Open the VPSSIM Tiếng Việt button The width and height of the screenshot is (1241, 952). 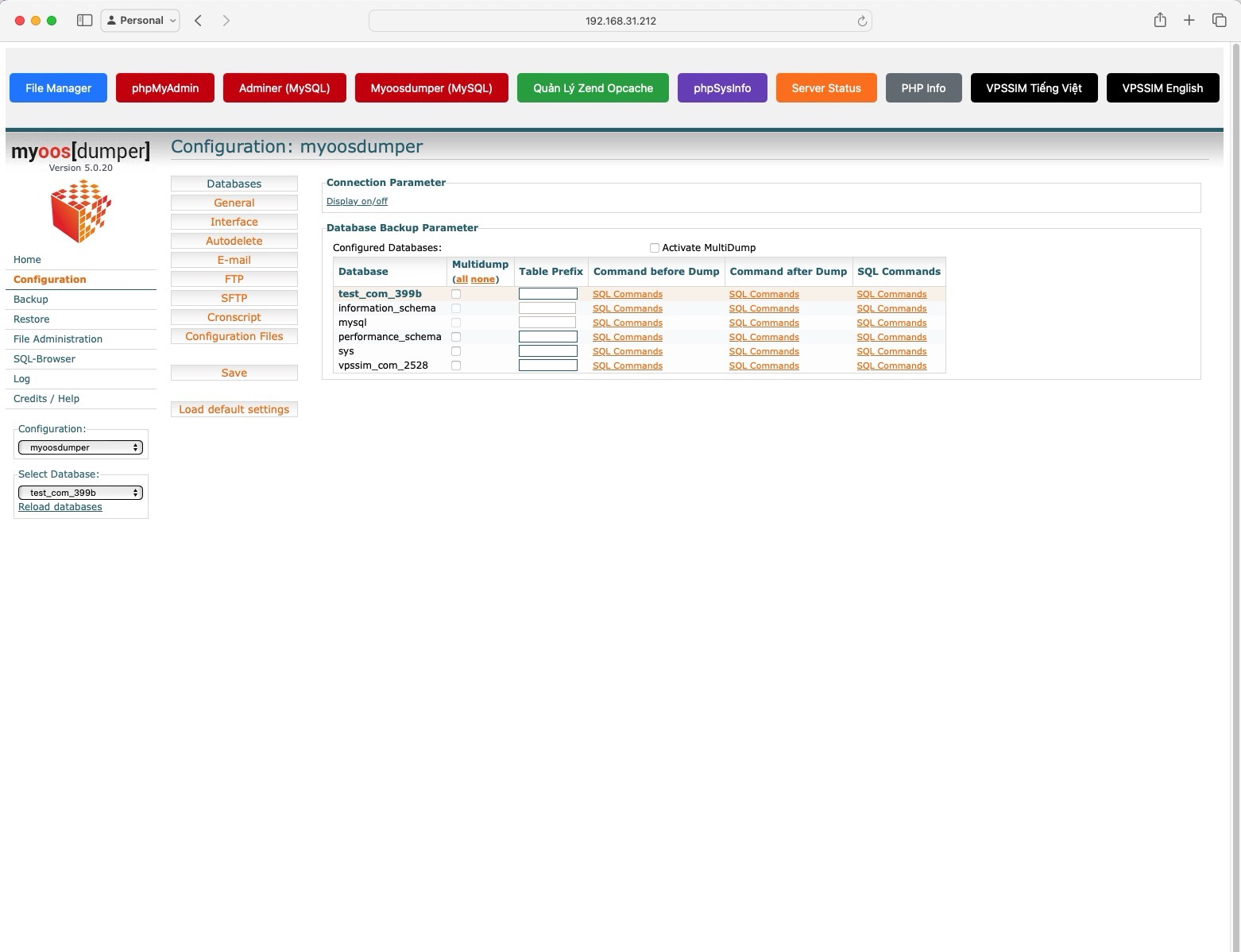coord(1034,88)
